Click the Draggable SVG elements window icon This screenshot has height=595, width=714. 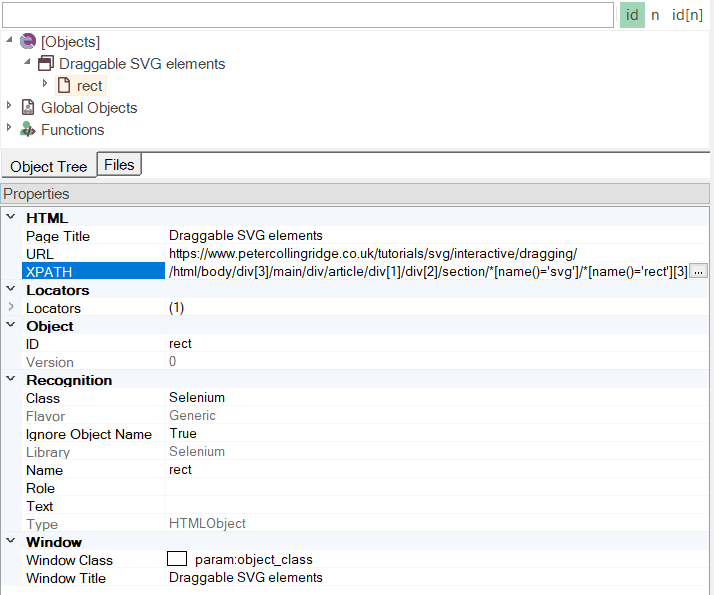coord(46,64)
